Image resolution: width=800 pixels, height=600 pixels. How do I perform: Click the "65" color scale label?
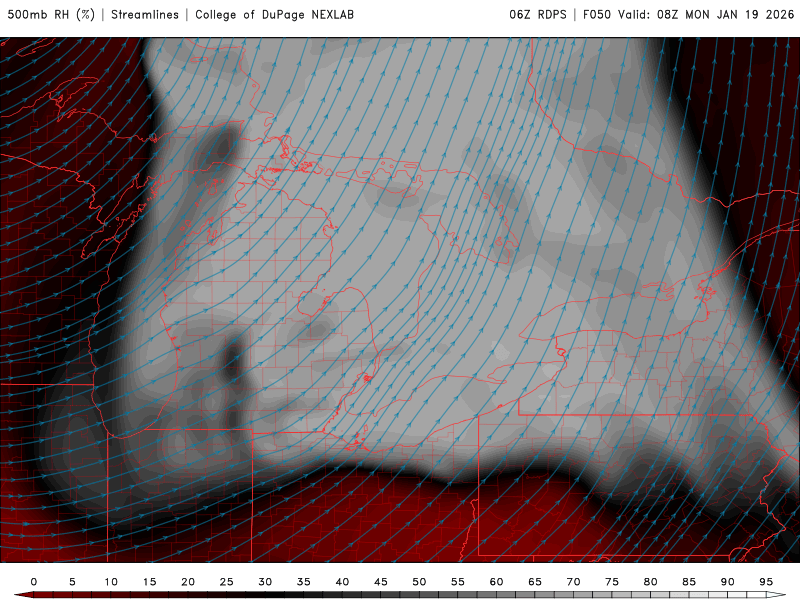[x=535, y=582]
